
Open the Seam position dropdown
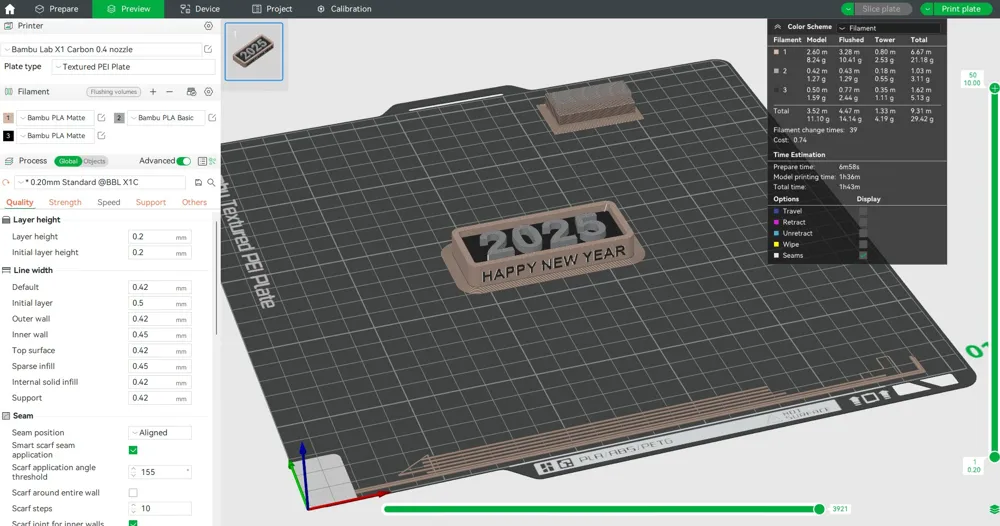point(159,433)
